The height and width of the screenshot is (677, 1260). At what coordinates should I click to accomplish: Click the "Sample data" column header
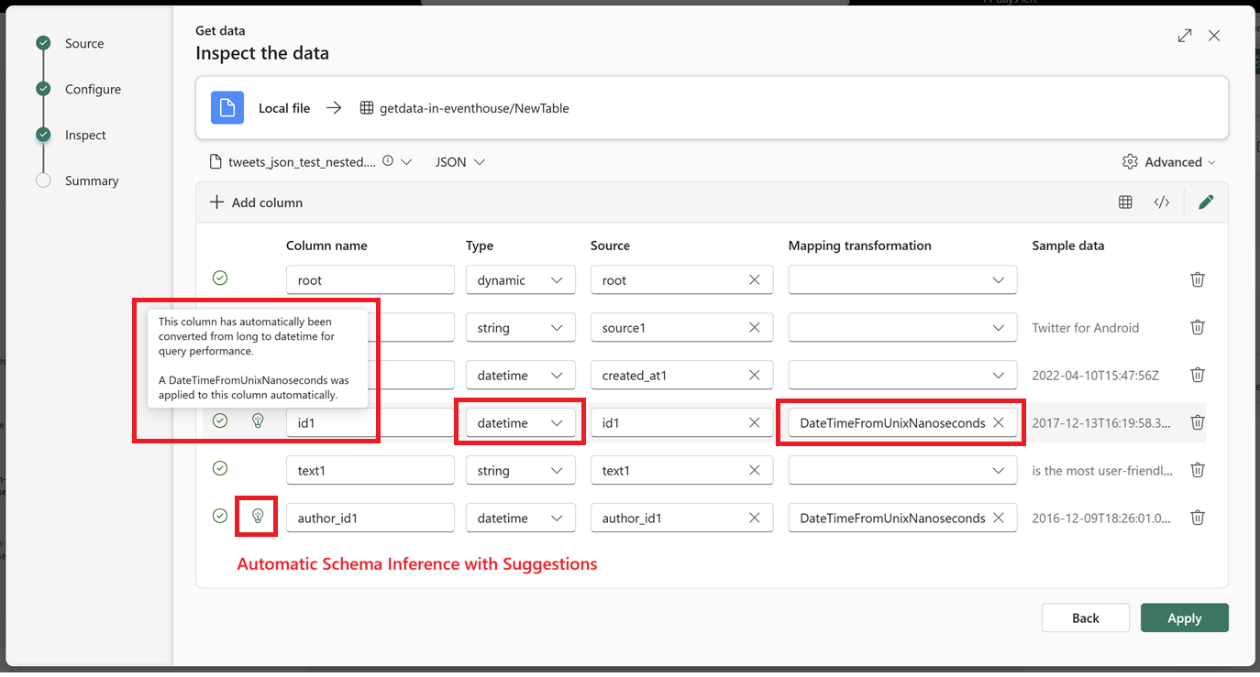[x=1068, y=245]
